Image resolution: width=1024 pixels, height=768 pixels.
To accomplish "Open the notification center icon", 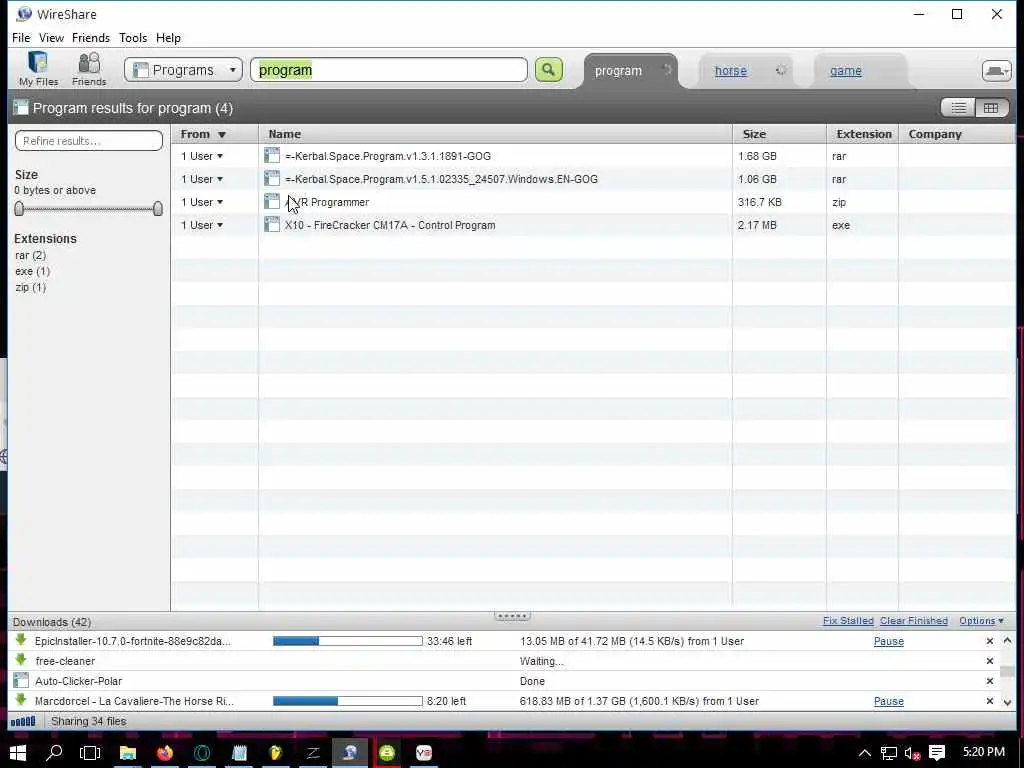I will pyautogui.click(x=937, y=753).
